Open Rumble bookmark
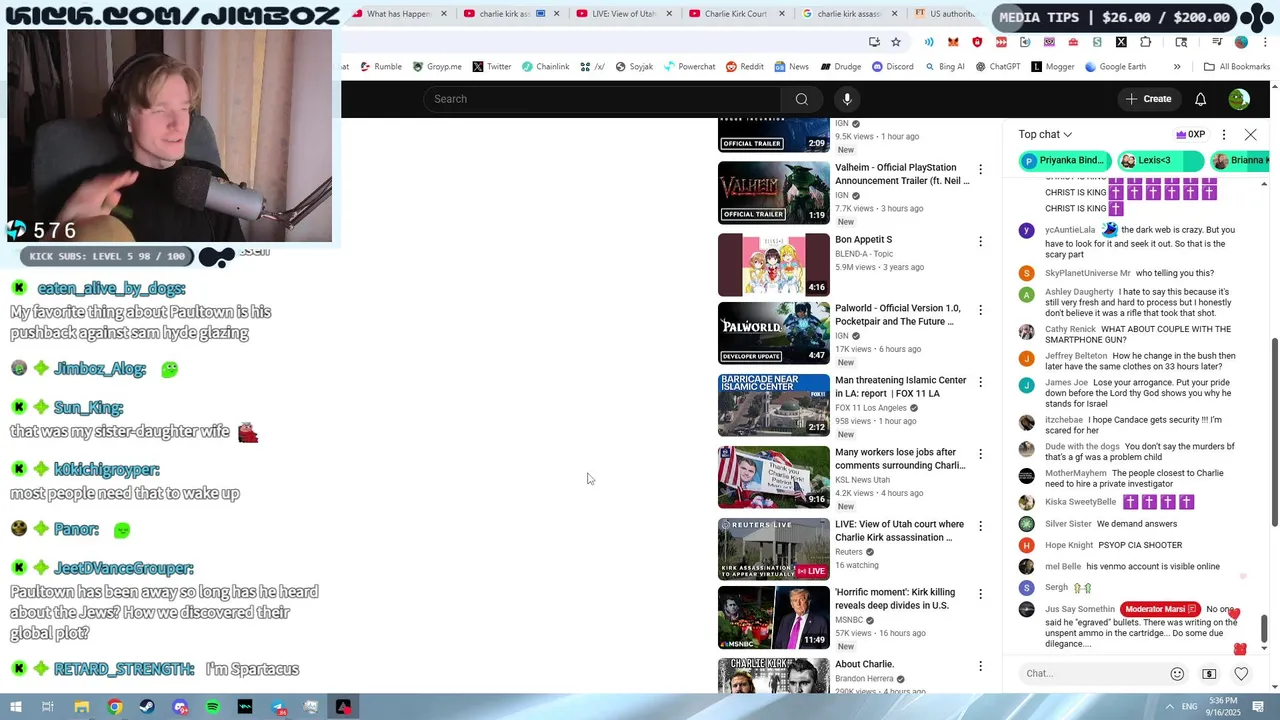The height and width of the screenshot is (720, 1280). [x=380, y=67]
